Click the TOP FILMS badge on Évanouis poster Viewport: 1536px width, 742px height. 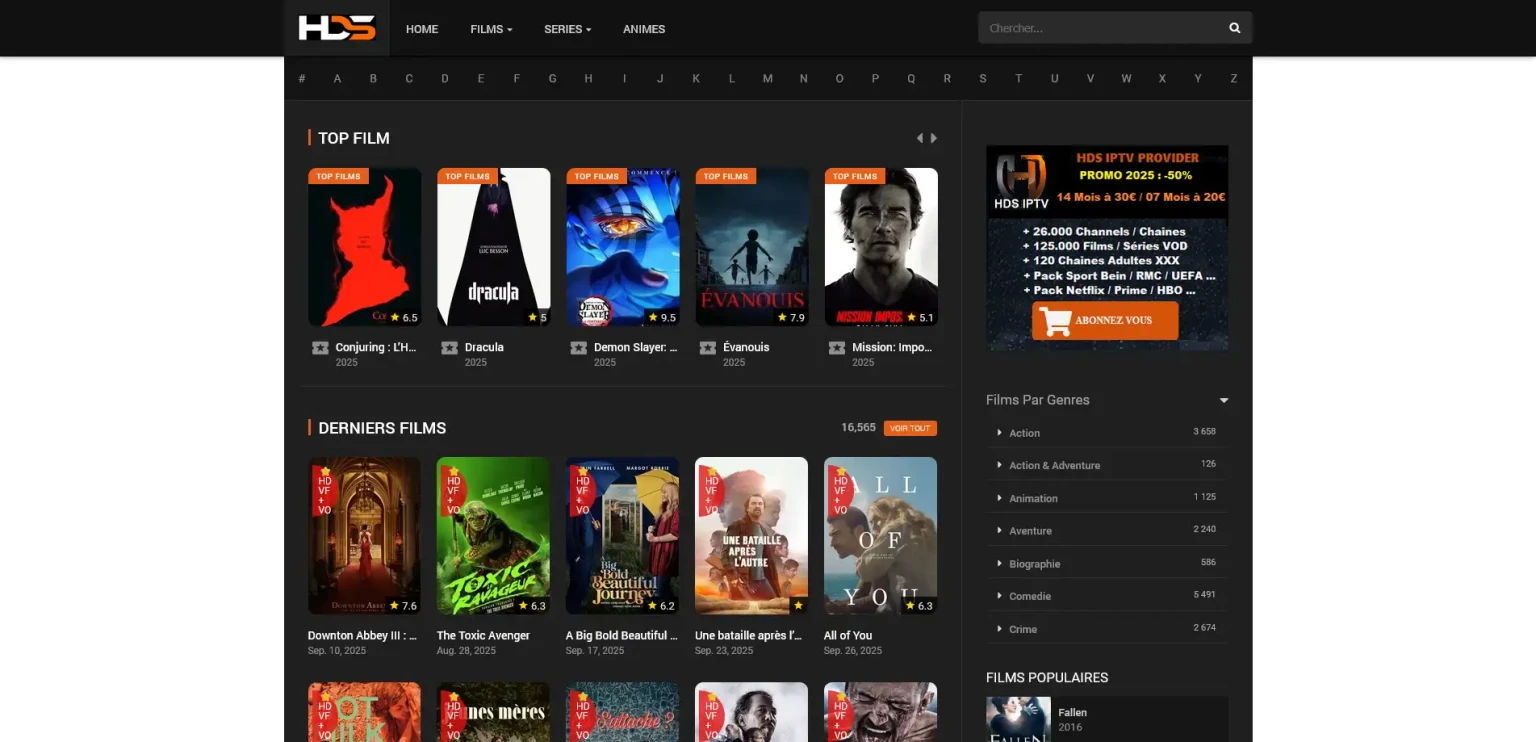[x=725, y=176]
